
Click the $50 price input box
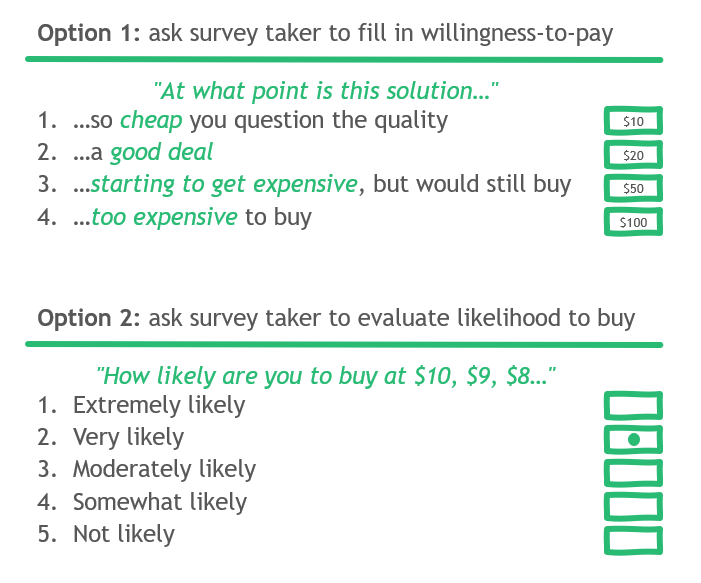coord(633,188)
